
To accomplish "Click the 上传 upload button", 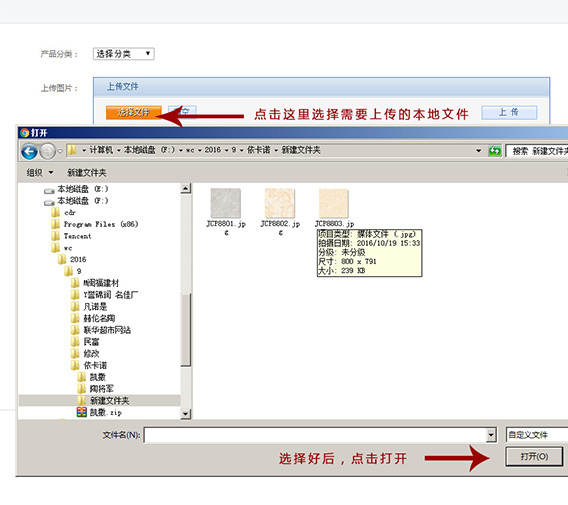I will [509, 112].
